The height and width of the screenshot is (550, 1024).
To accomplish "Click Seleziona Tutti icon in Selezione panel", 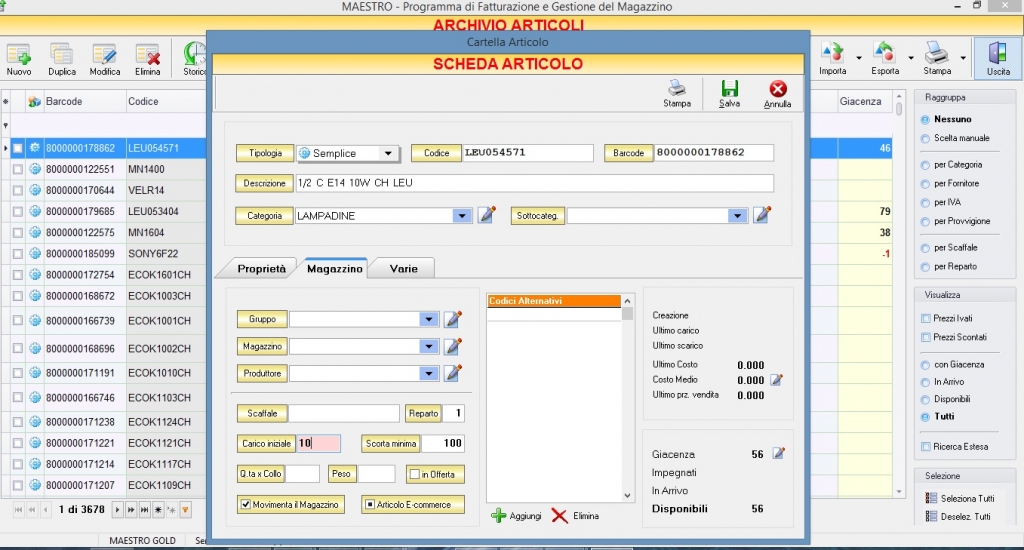I will point(931,498).
